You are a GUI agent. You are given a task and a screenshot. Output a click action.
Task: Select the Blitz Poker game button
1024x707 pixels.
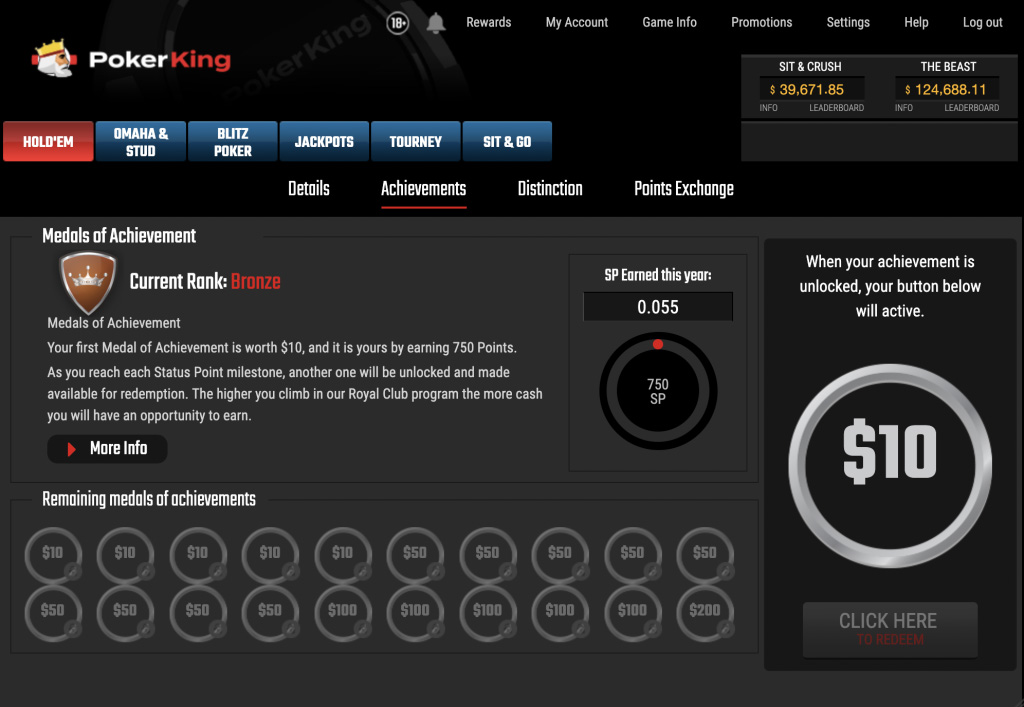[232, 142]
